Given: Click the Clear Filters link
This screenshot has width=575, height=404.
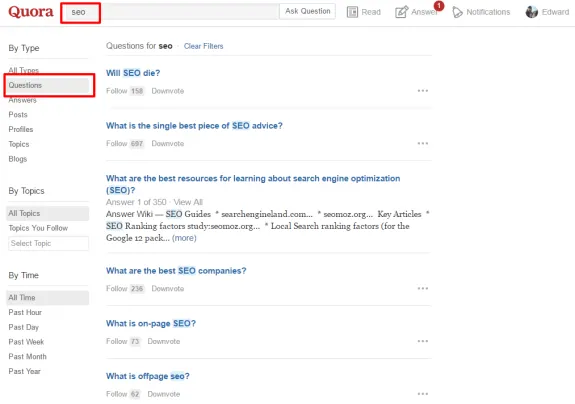Looking at the screenshot, I should coord(204,46).
